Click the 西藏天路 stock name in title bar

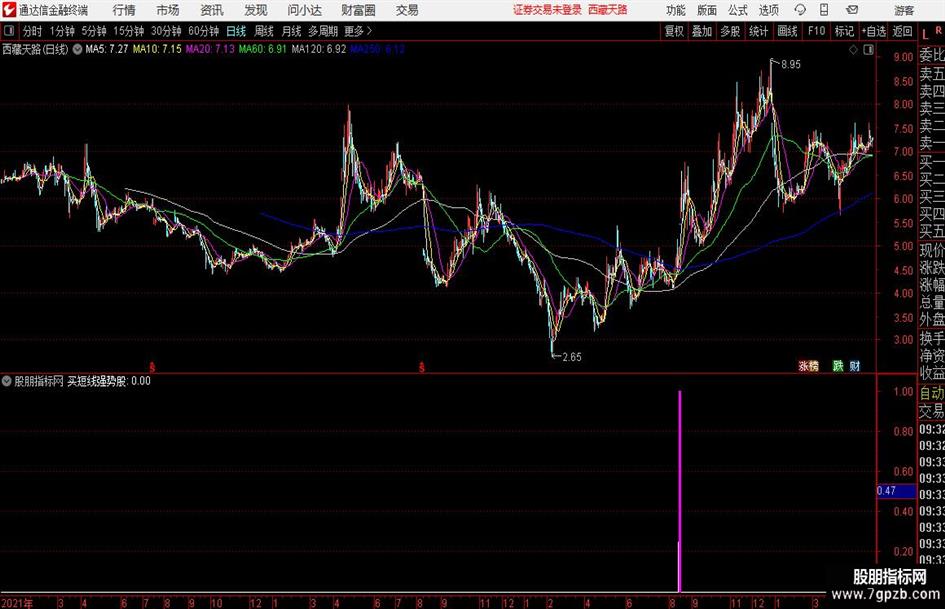[608, 10]
